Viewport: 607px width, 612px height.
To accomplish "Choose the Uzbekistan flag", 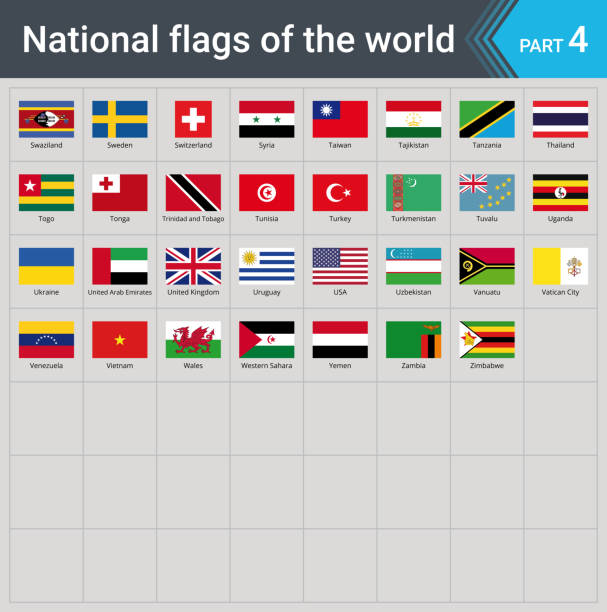I will coord(413,266).
